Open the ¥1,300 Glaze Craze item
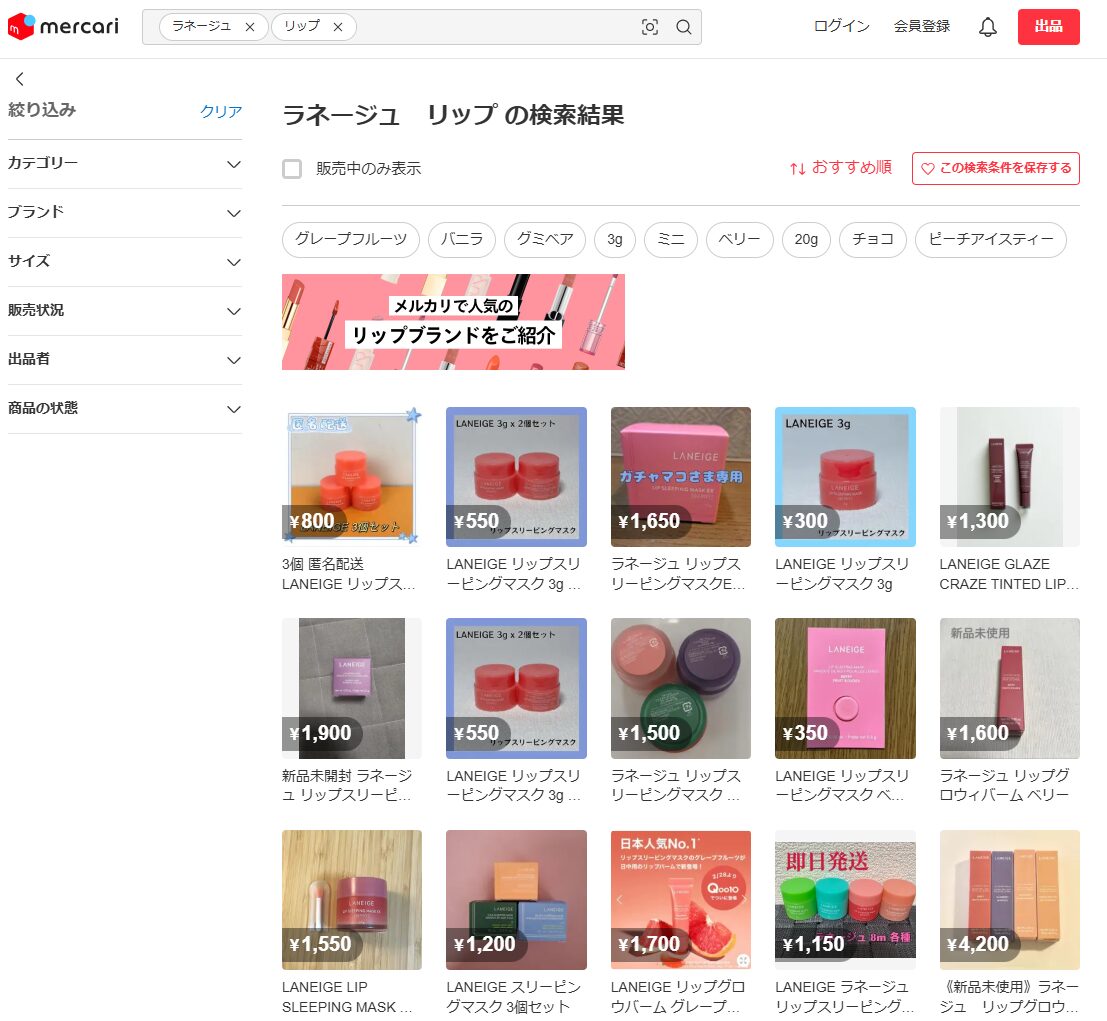The width and height of the screenshot is (1107, 1021). point(1010,477)
